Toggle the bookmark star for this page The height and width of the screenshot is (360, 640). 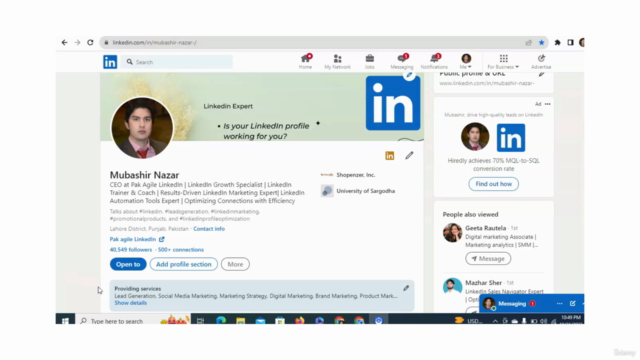pos(542,42)
